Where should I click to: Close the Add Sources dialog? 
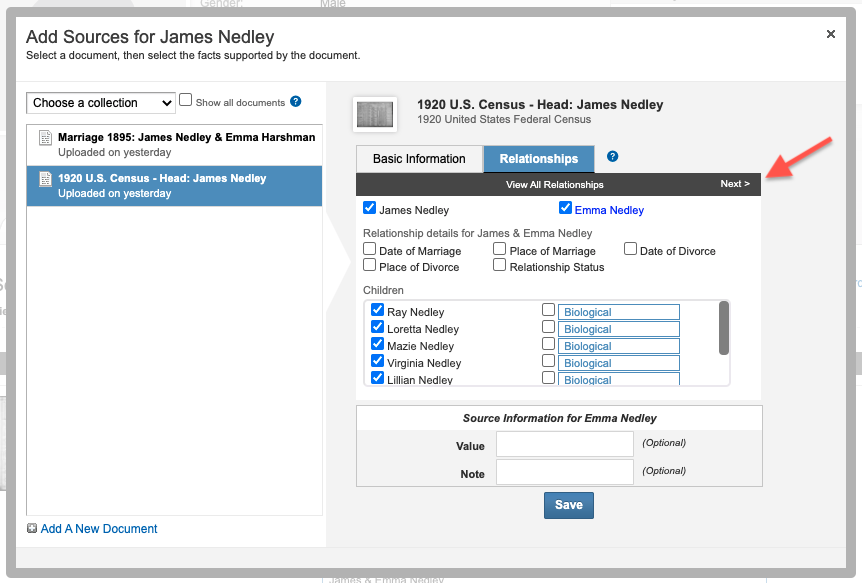click(830, 34)
